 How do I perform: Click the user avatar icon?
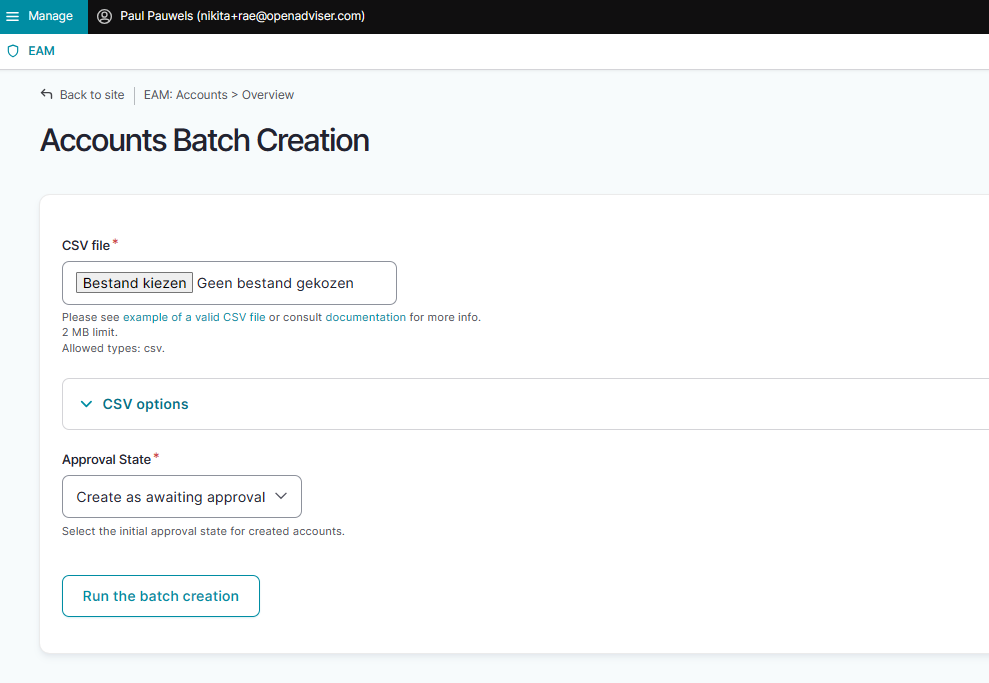(104, 16)
